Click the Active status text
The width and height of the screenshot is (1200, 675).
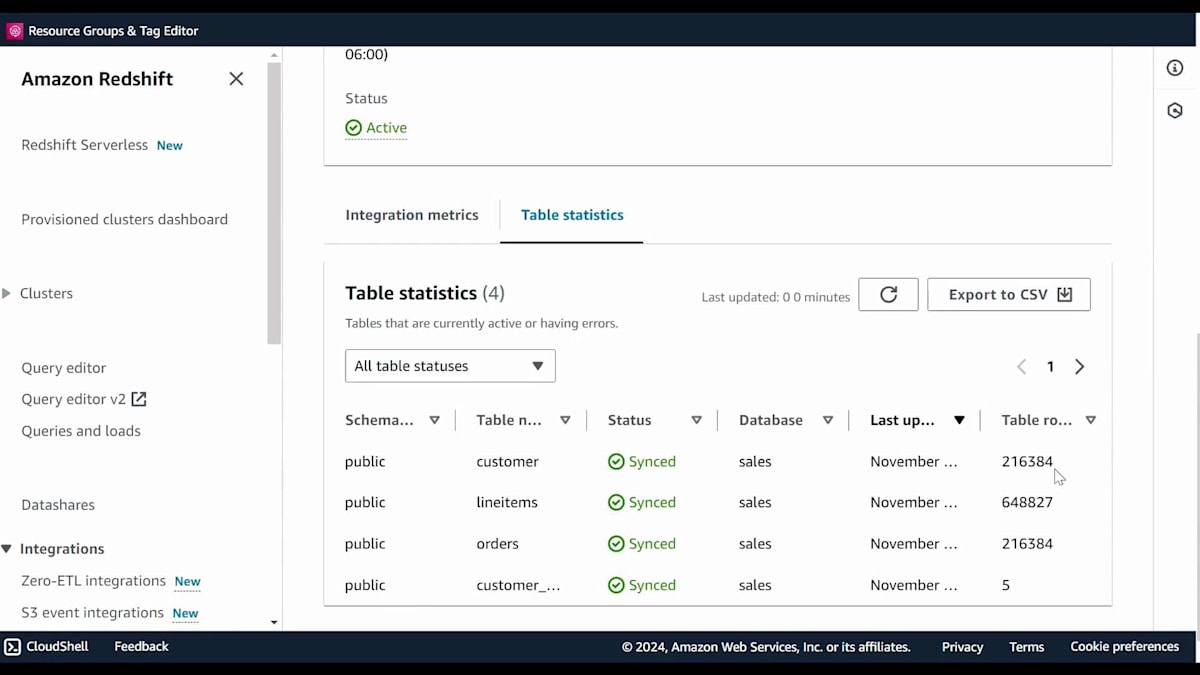pyautogui.click(x=386, y=128)
